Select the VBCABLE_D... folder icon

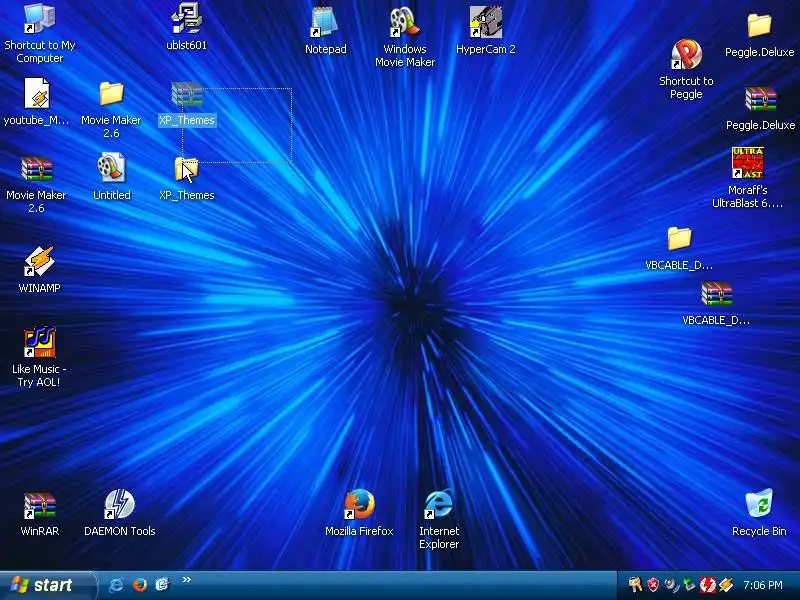679,238
